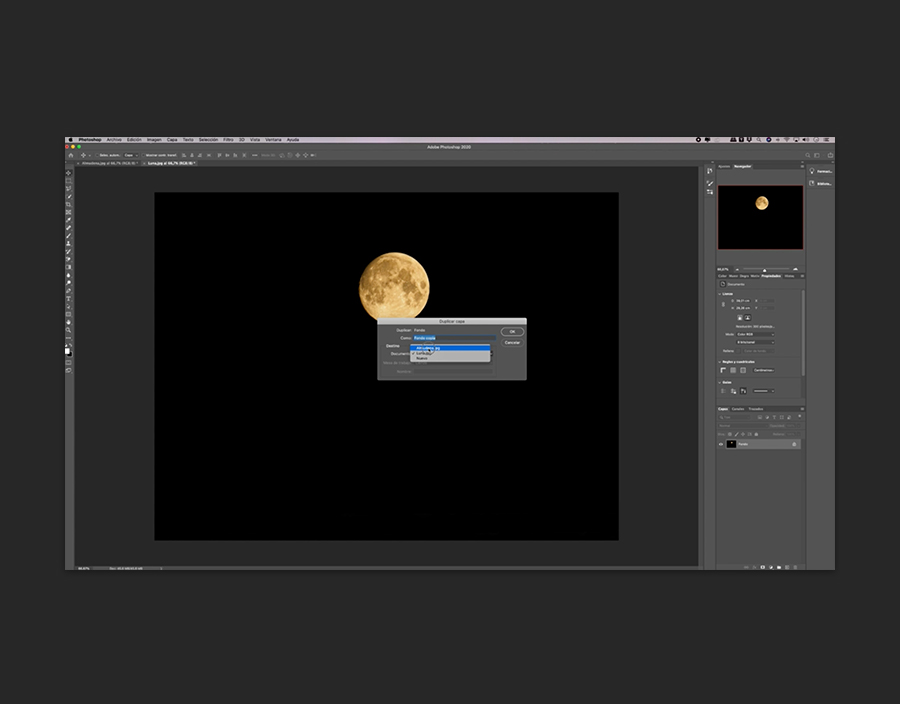This screenshot has width=900, height=704.
Task: Click the portrait orientation icon in Propiedades
Action: pos(740,318)
